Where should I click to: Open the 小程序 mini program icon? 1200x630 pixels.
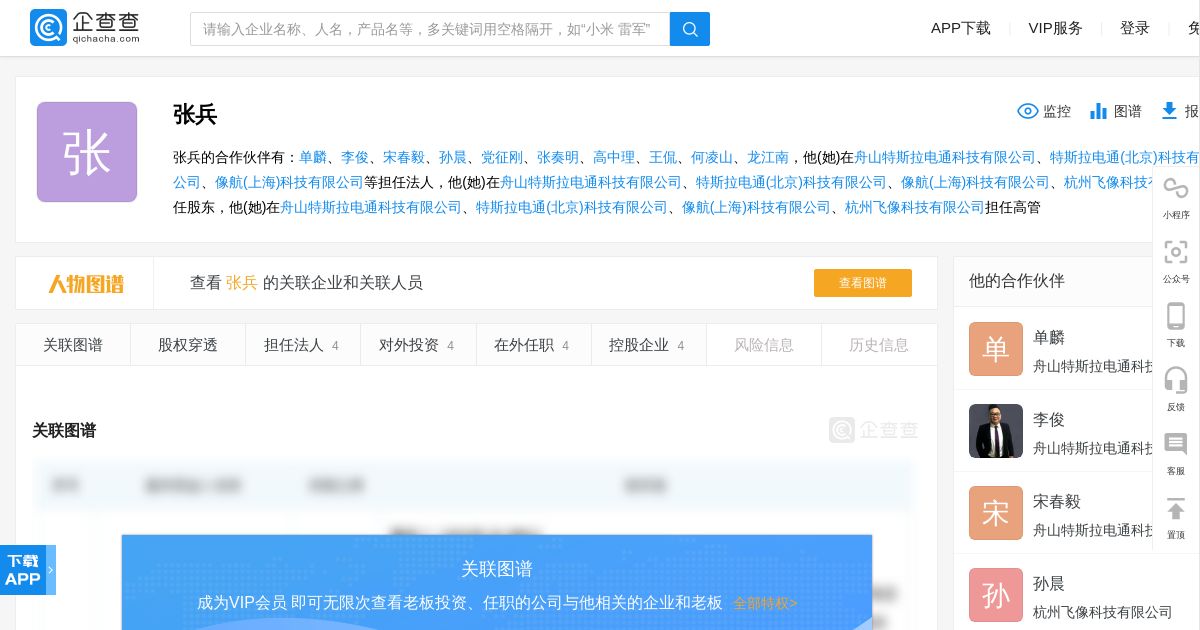[x=1176, y=188]
